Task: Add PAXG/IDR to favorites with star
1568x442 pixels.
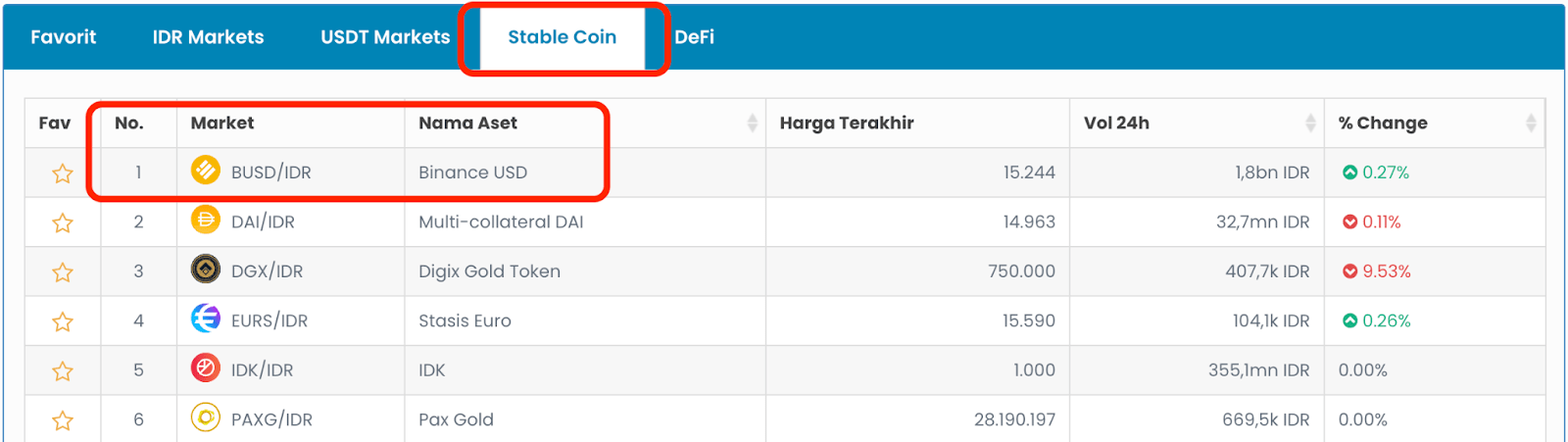Action: tap(63, 420)
